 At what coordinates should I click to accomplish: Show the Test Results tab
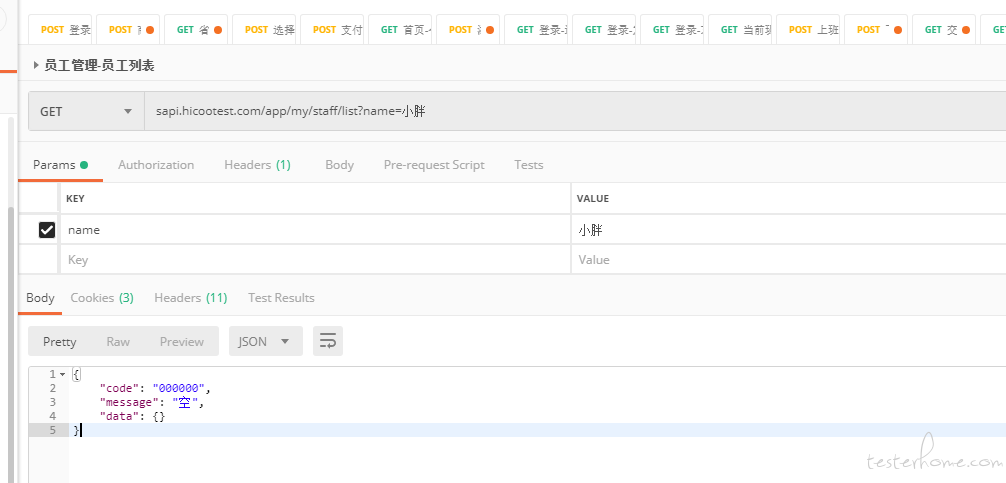281,298
